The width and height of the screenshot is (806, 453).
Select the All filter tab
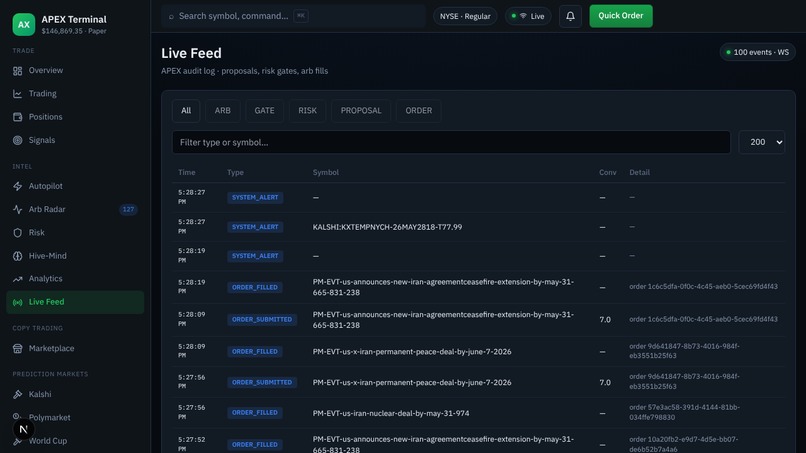click(186, 111)
